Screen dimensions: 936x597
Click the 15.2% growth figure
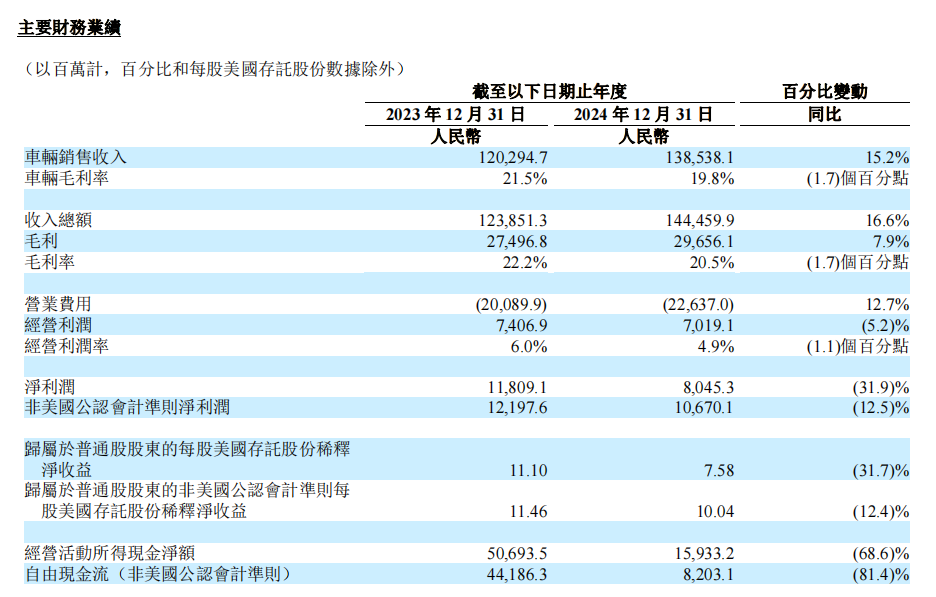tap(884, 157)
